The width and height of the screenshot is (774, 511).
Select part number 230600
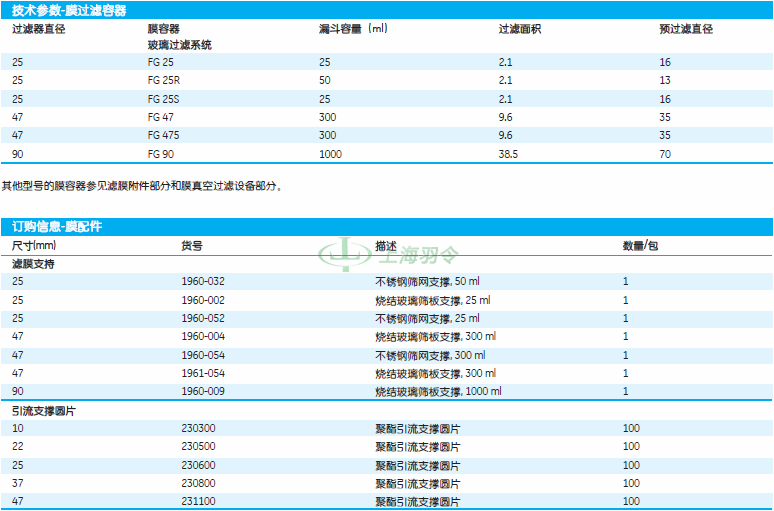click(198, 465)
